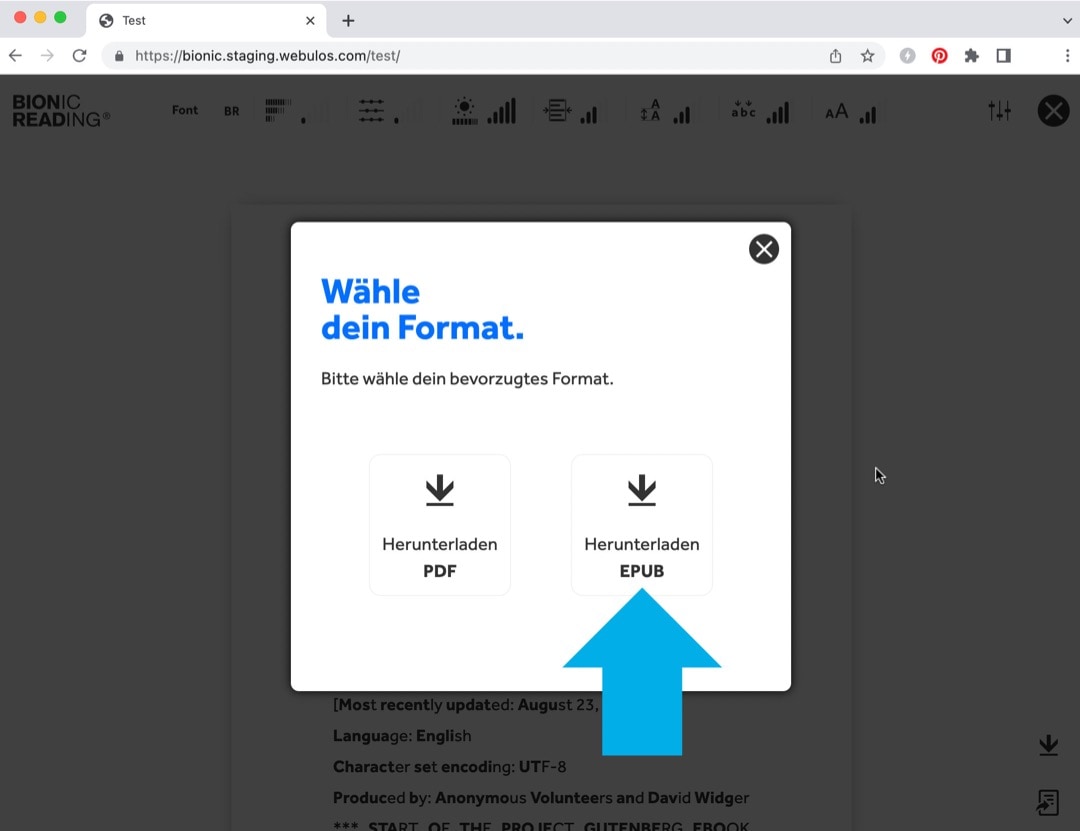Adjust the Fixation bars control

coord(284,110)
